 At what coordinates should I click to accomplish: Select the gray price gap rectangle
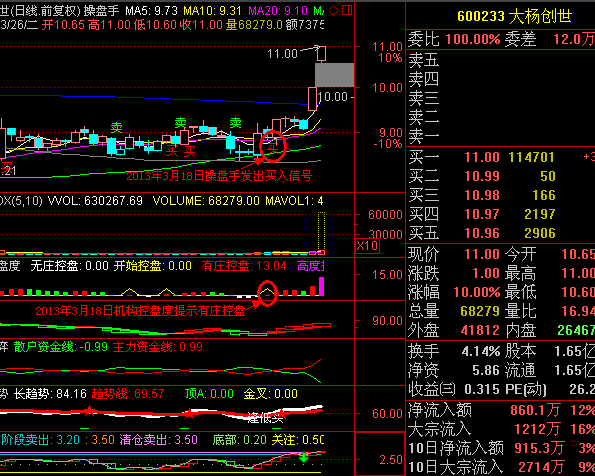335,75
